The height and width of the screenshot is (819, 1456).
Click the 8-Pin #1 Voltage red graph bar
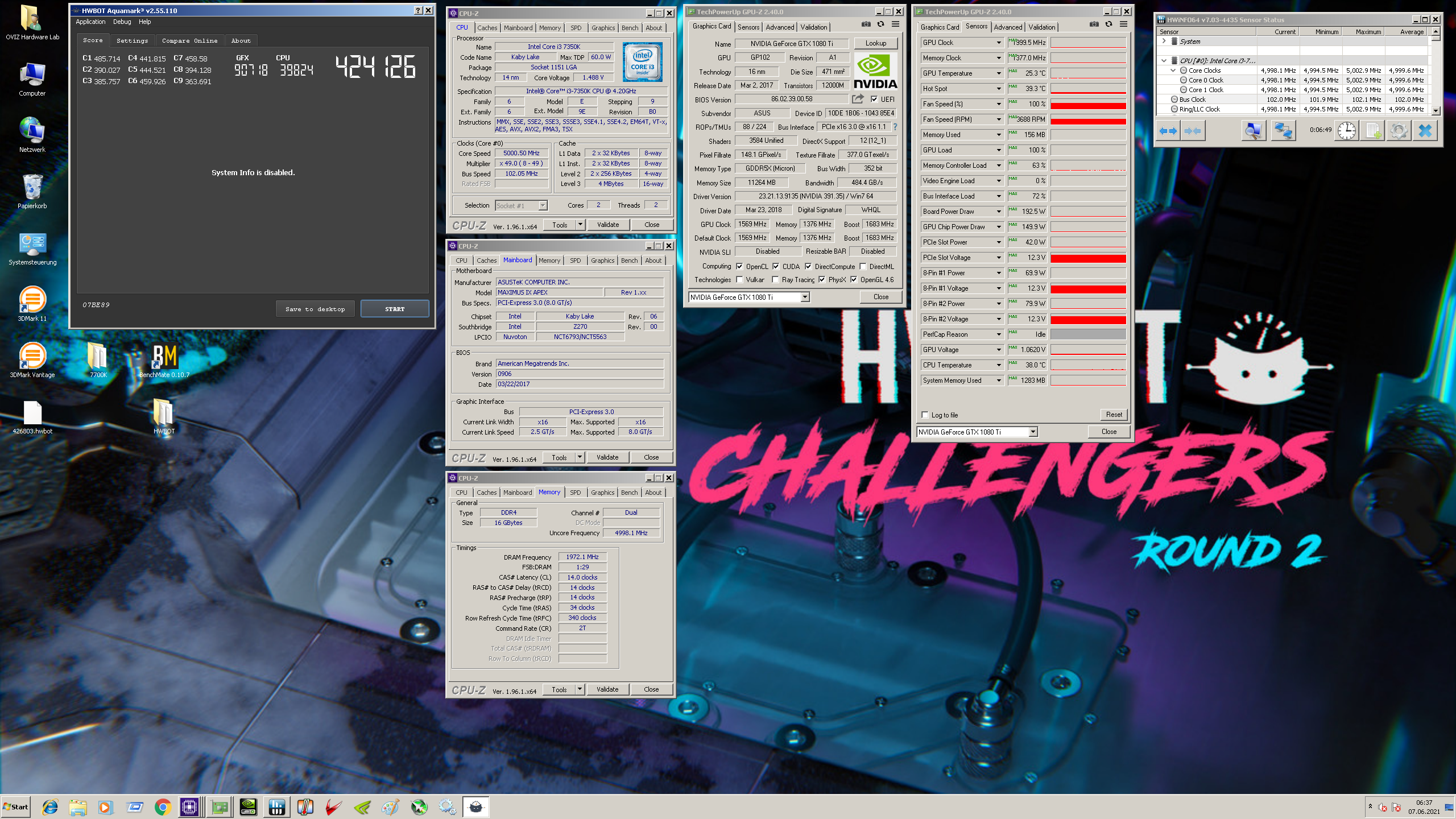[1088, 288]
